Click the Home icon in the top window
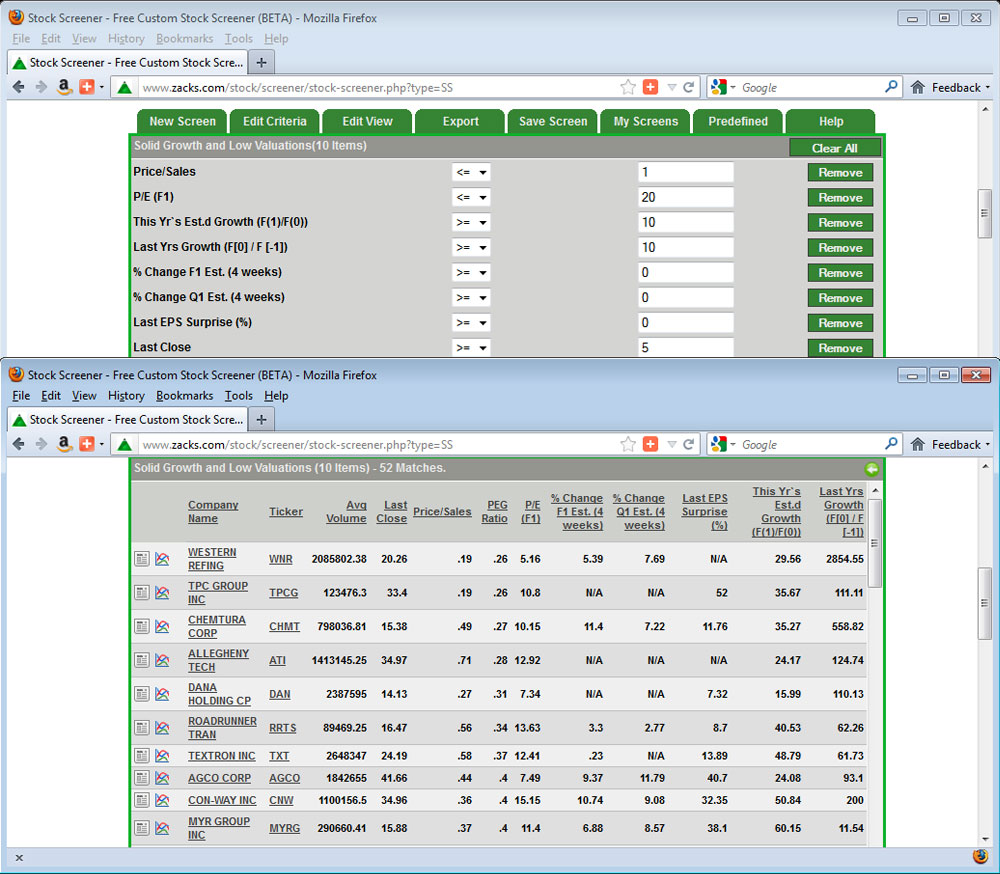Image resolution: width=1000 pixels, height=874 pixels. tap(917, 87)
